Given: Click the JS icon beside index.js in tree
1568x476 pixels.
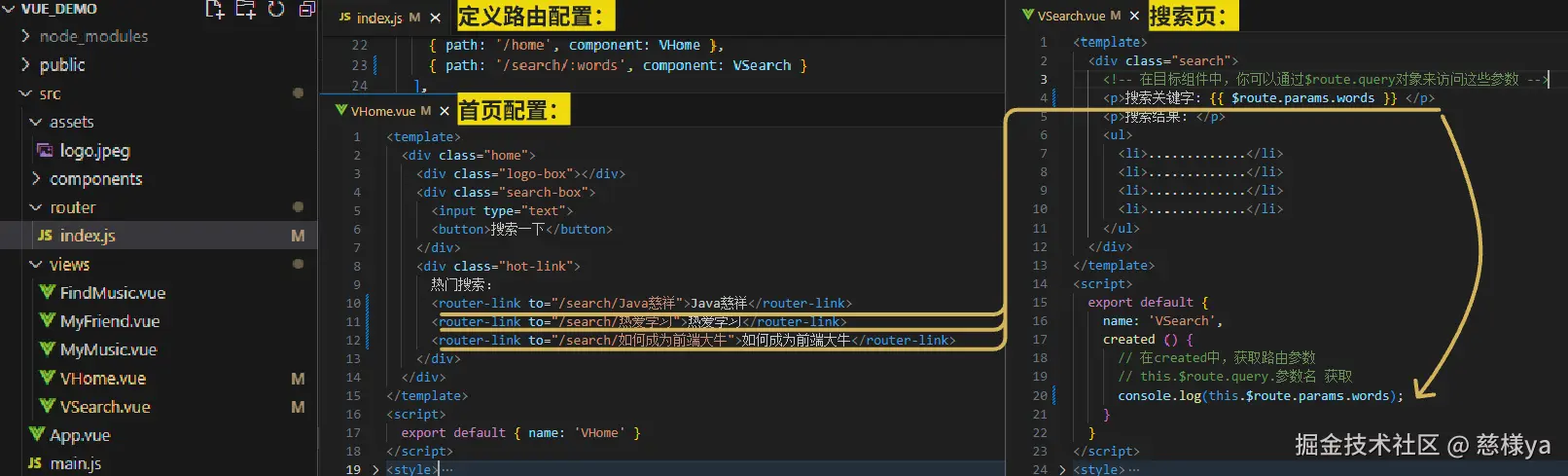Looking at the screenshot, I should tap(45, 236).
